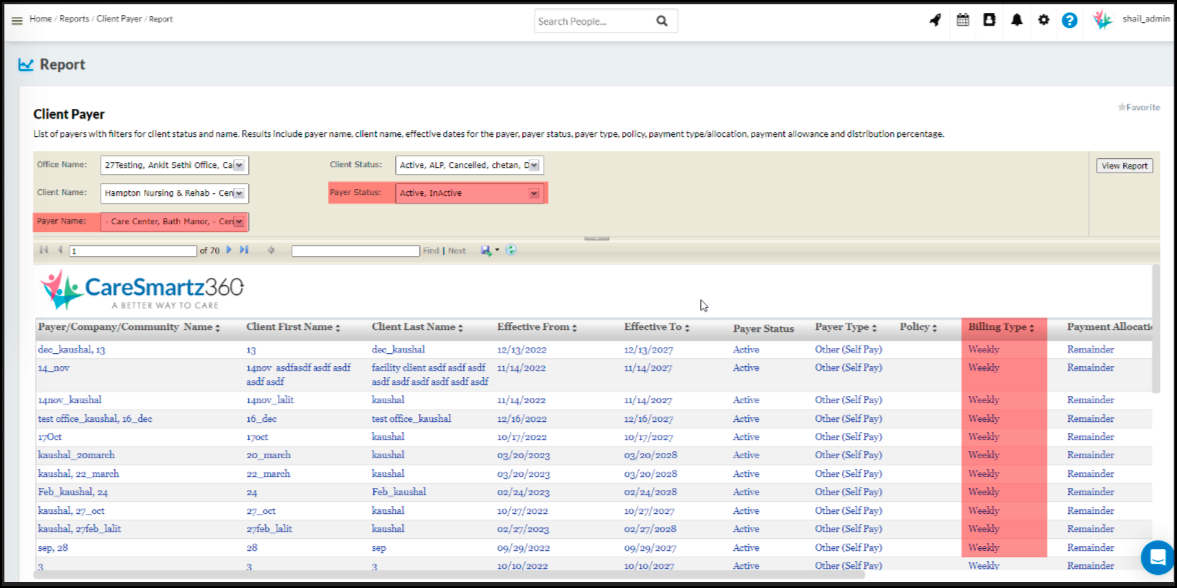Open settings gear icon
The height and width of the screenshot is (588, 1177).
point(1043,20)
